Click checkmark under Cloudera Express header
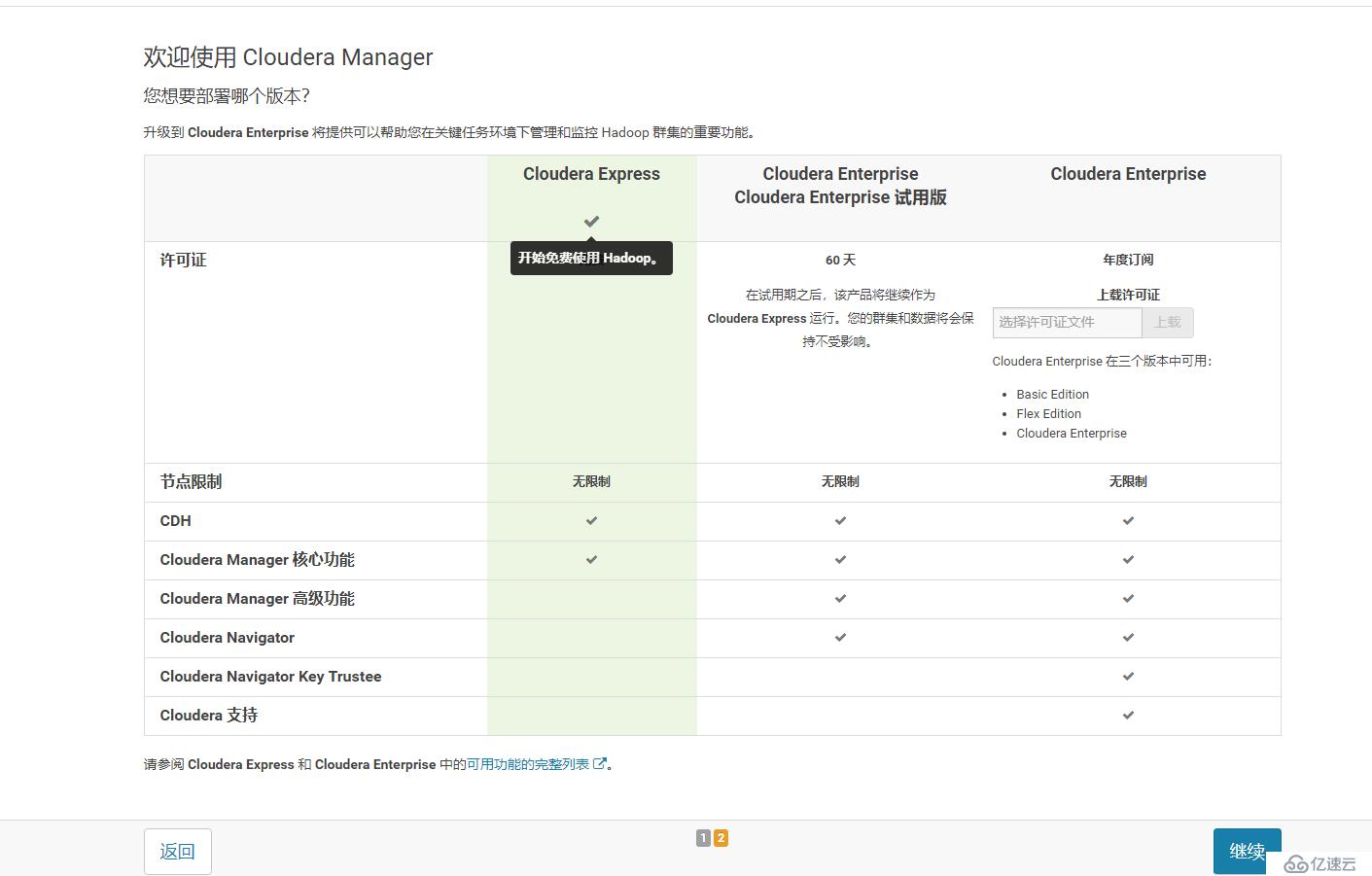The image size is (1372, 876). (591, 222)
